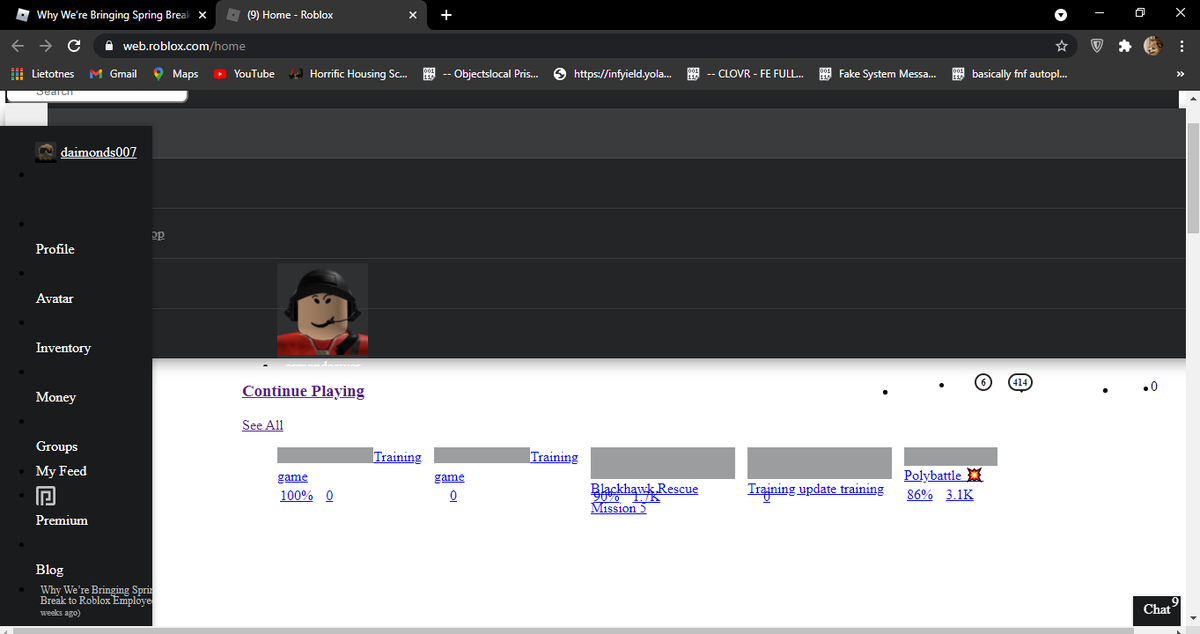
Task: Open the Blackhawk Rescue Mission 5 game
Action: point(644,497)
